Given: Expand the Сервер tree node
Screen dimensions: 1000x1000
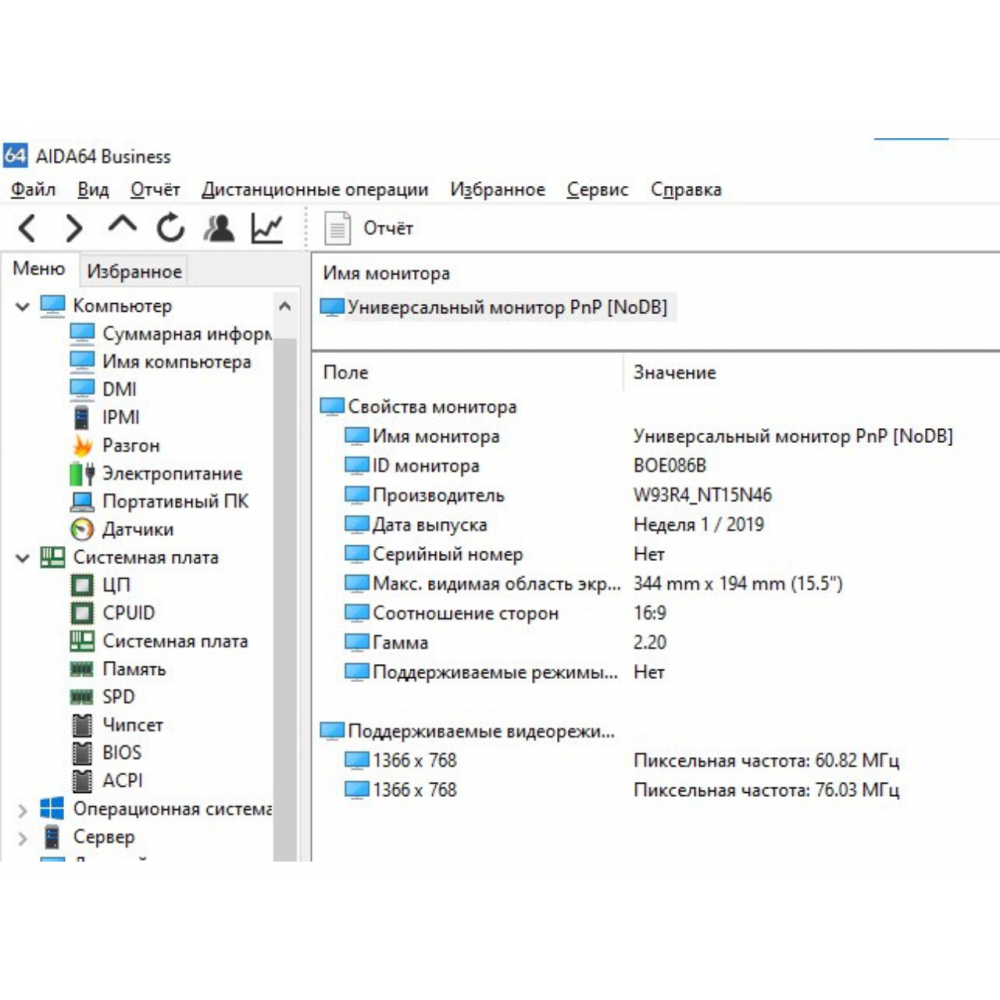Looking at the screenshot, I should coord(22,837).
